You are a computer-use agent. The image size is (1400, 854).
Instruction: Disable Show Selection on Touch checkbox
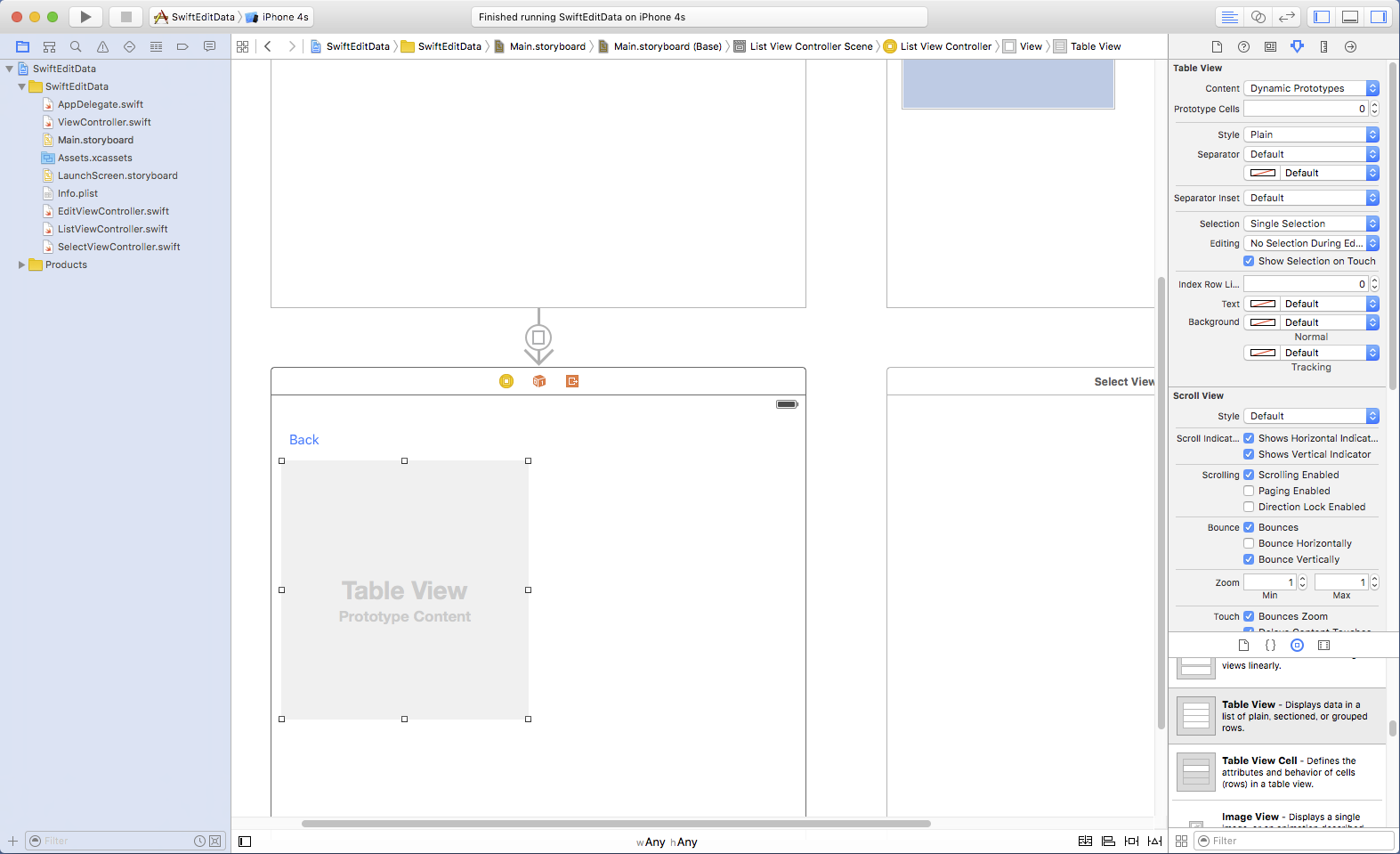point(1249,261)
